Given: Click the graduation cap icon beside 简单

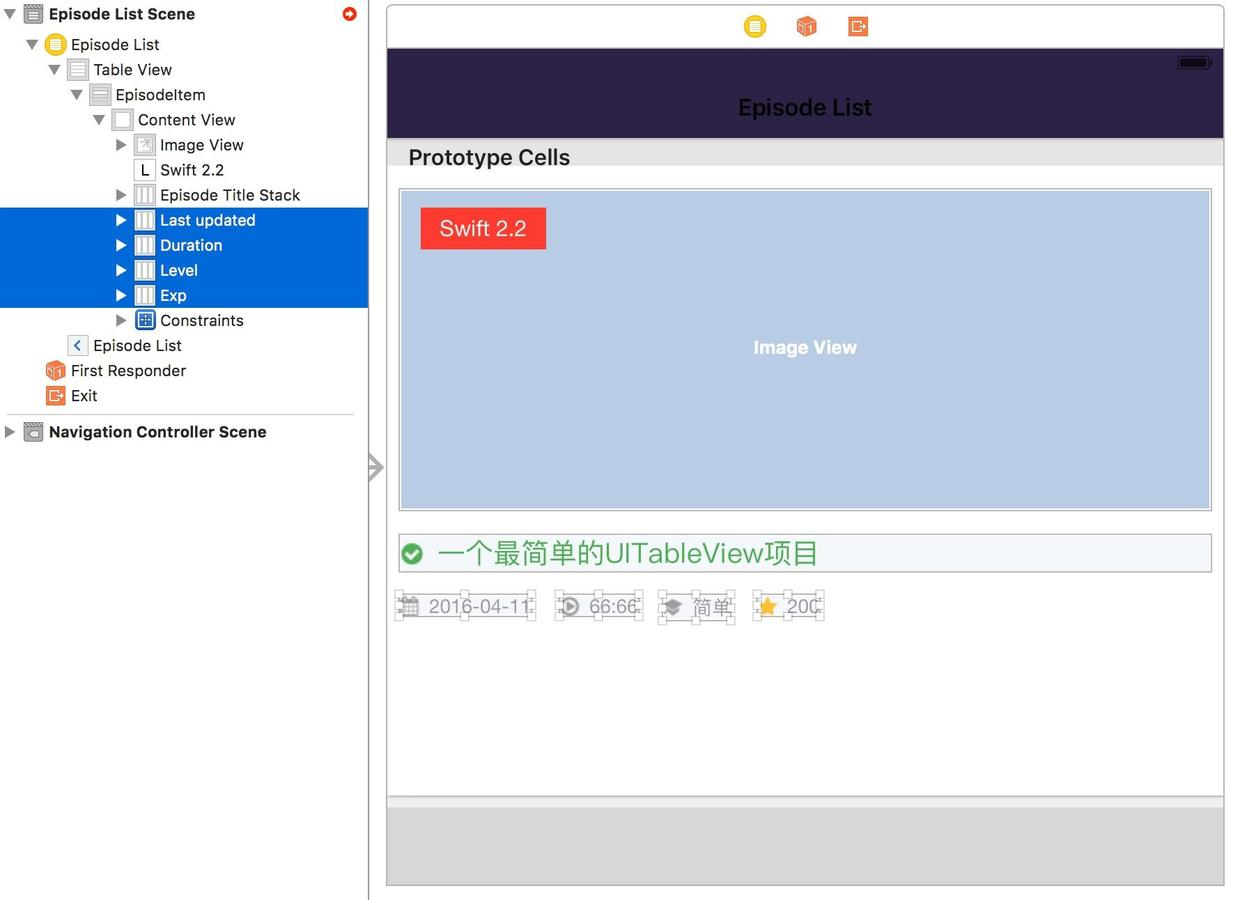Looking at the screenshot, I should click(673, 606).
